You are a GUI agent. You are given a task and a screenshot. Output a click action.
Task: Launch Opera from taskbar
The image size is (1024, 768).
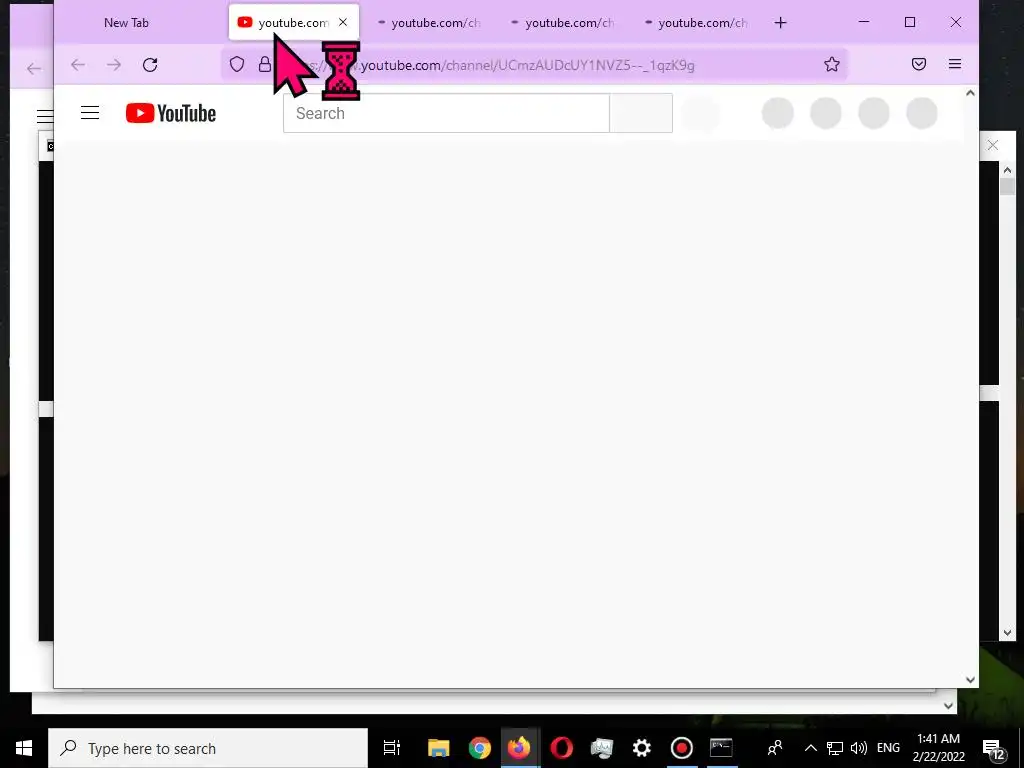[561, 748]
